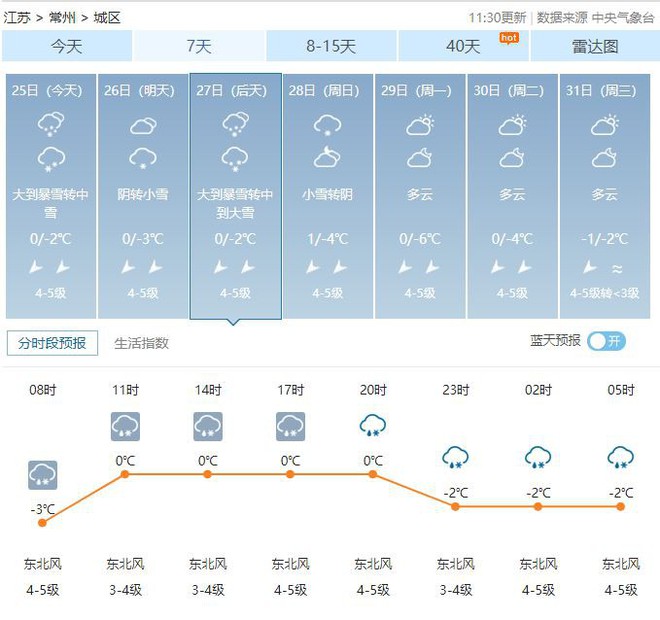Click 常州 breadcrumb link
Screen dimensions: 660x620
(62, 18)
